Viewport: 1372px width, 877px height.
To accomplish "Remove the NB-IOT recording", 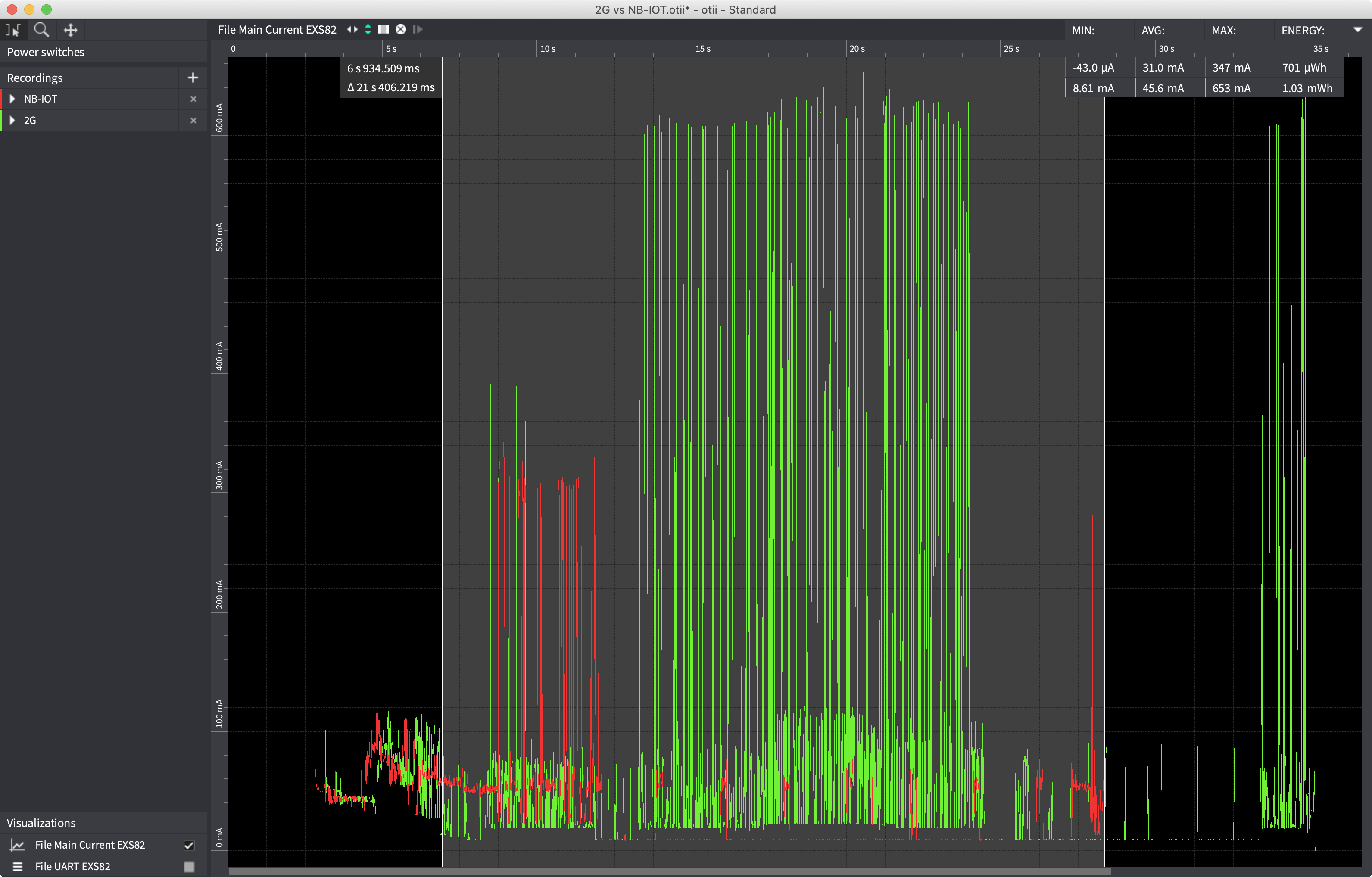I will click(x=193, y=99).
